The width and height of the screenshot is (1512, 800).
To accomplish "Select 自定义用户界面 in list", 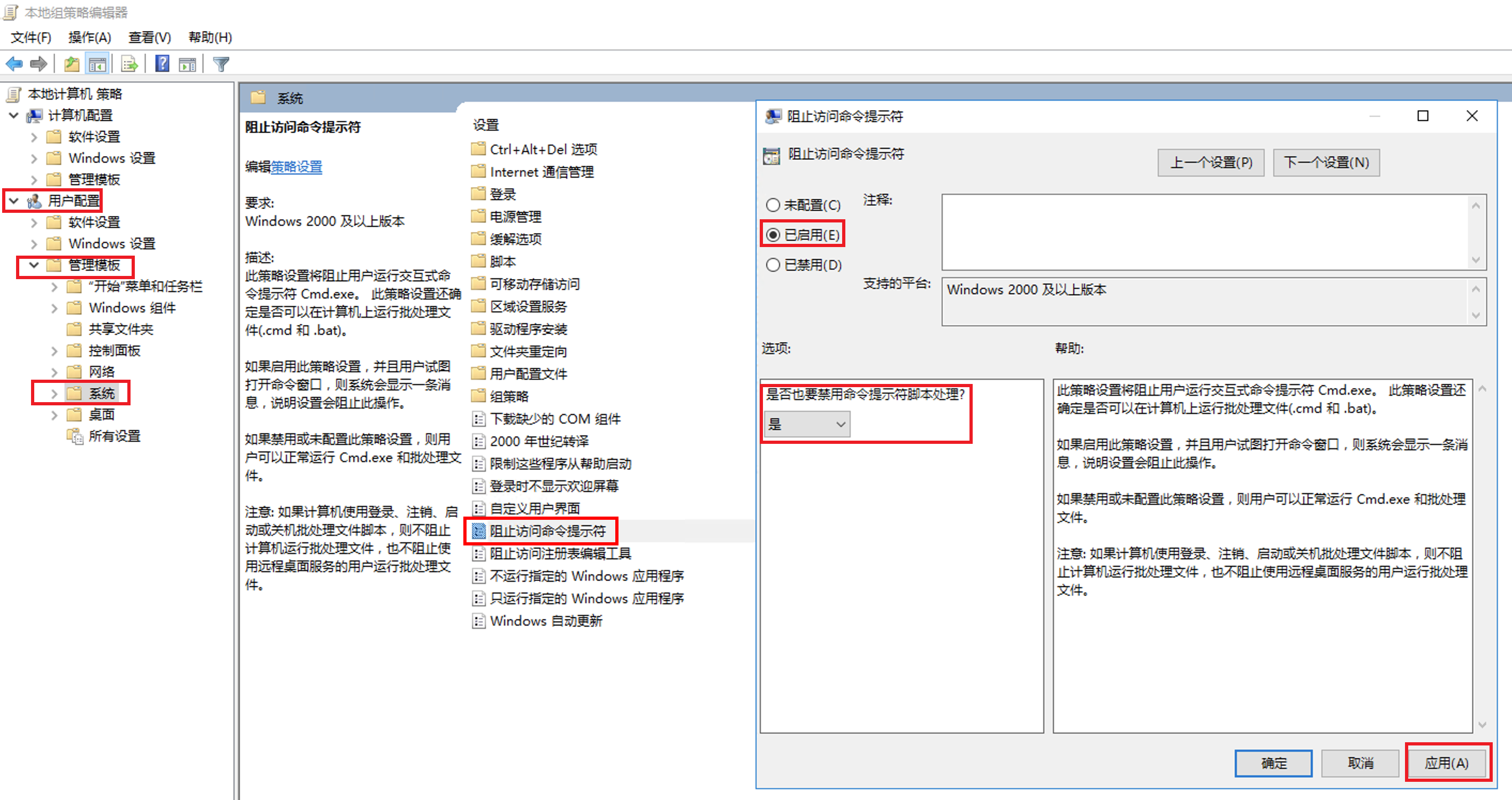I will [x=534, y=509].
